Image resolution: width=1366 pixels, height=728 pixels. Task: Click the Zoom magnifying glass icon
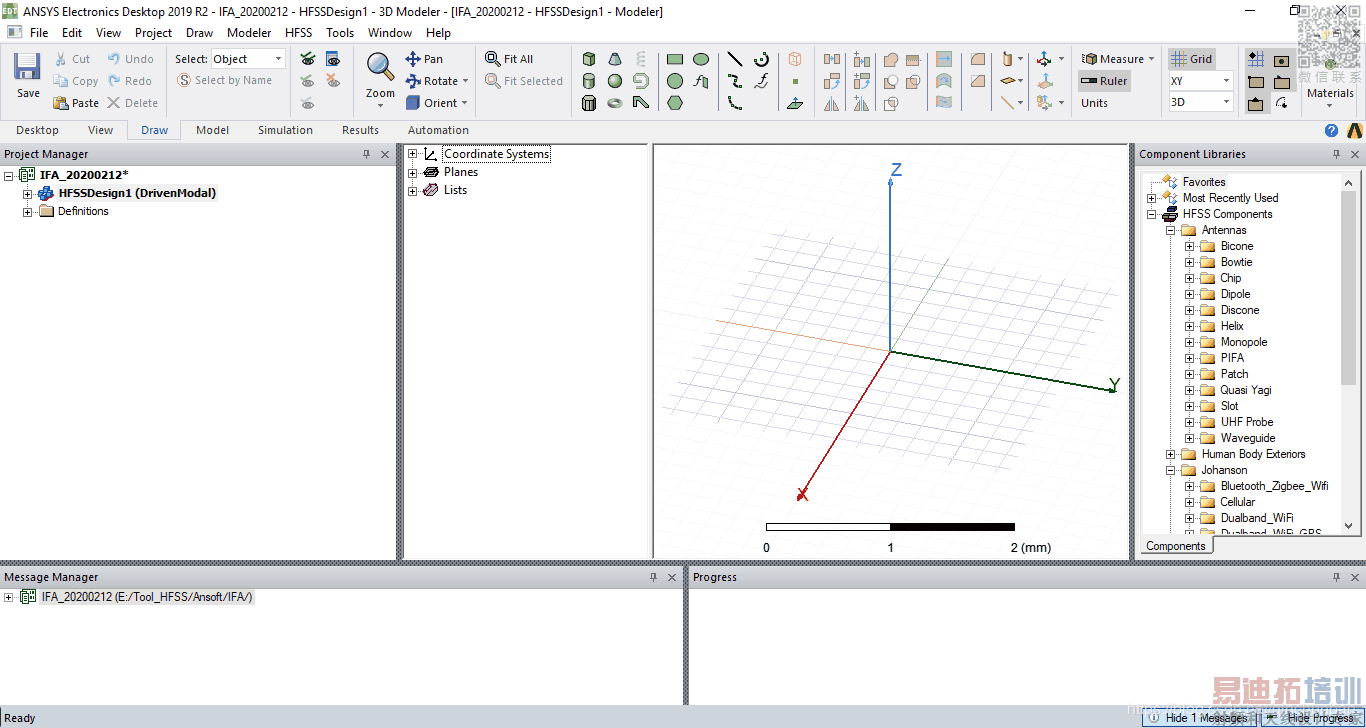coord(380,67)
